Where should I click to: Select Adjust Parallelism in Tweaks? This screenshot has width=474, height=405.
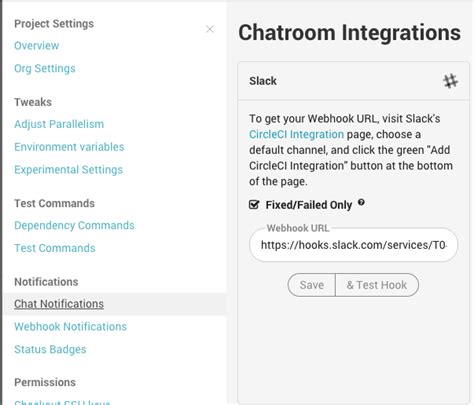click(59, 124)
